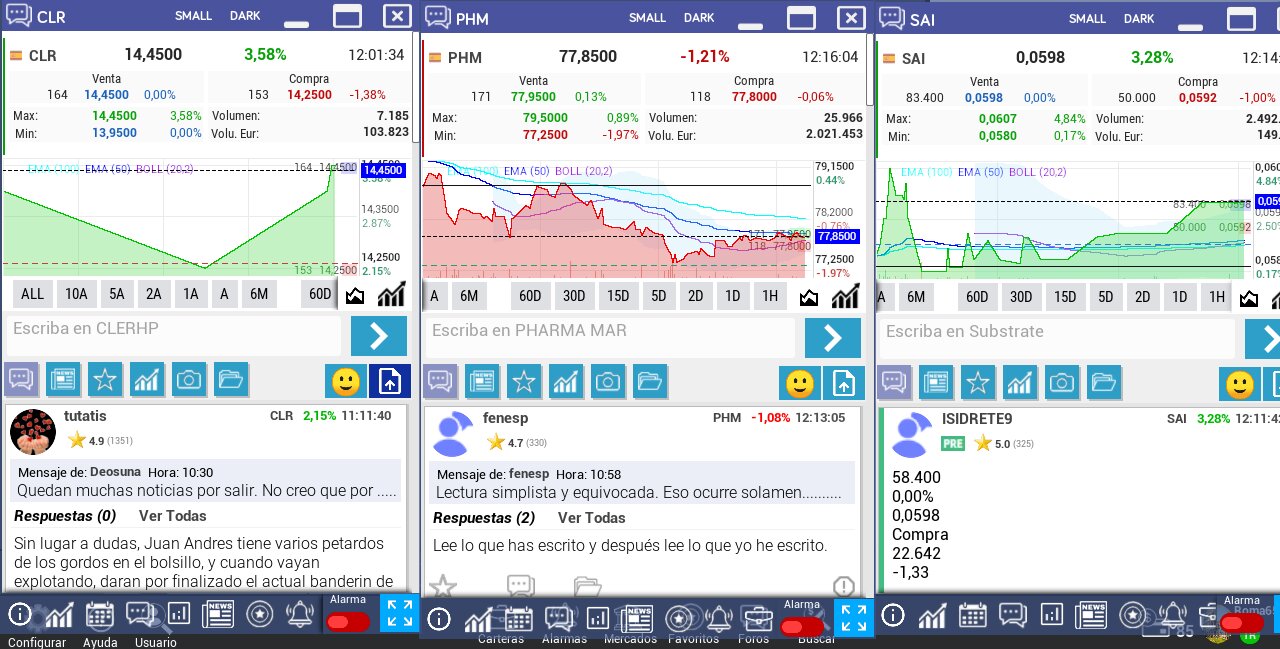Viewport: 1280px width, 649px height.
Task: Switch CLR chart to area chart style
Action: pyautogui.click(x=355, y=294)
